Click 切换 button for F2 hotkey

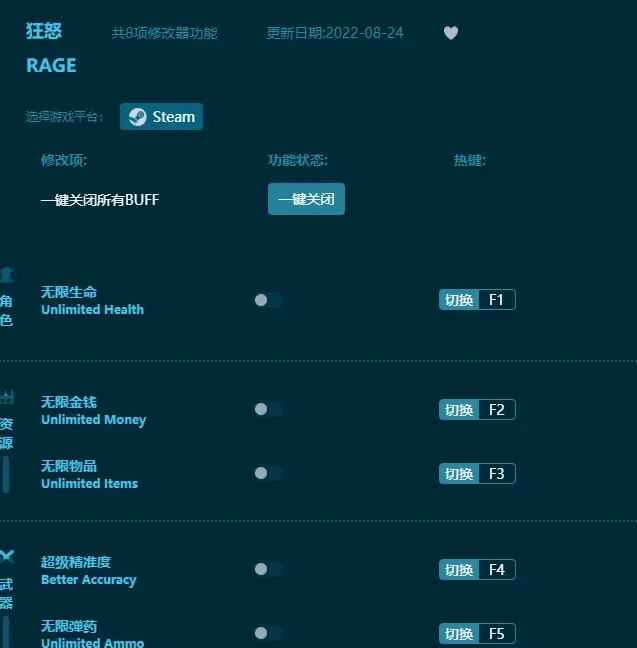pyautogui.click(x=459, y=410)
